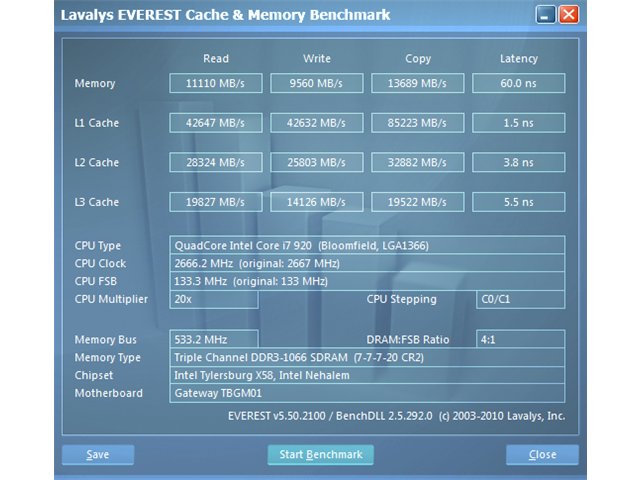Click the Memory row label
Image resolution: width=640 pixels, height=480 pixels.
click(x=95, y=83)
